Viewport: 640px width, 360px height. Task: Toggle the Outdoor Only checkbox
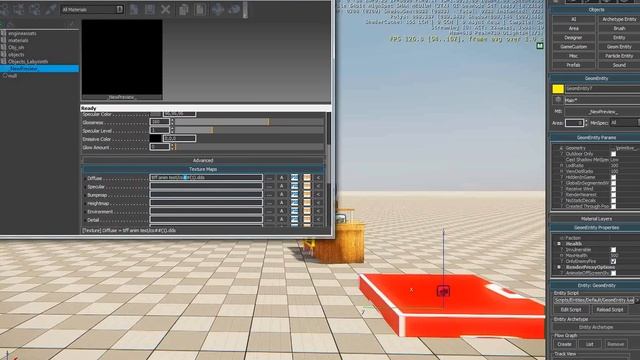point(613,154)
